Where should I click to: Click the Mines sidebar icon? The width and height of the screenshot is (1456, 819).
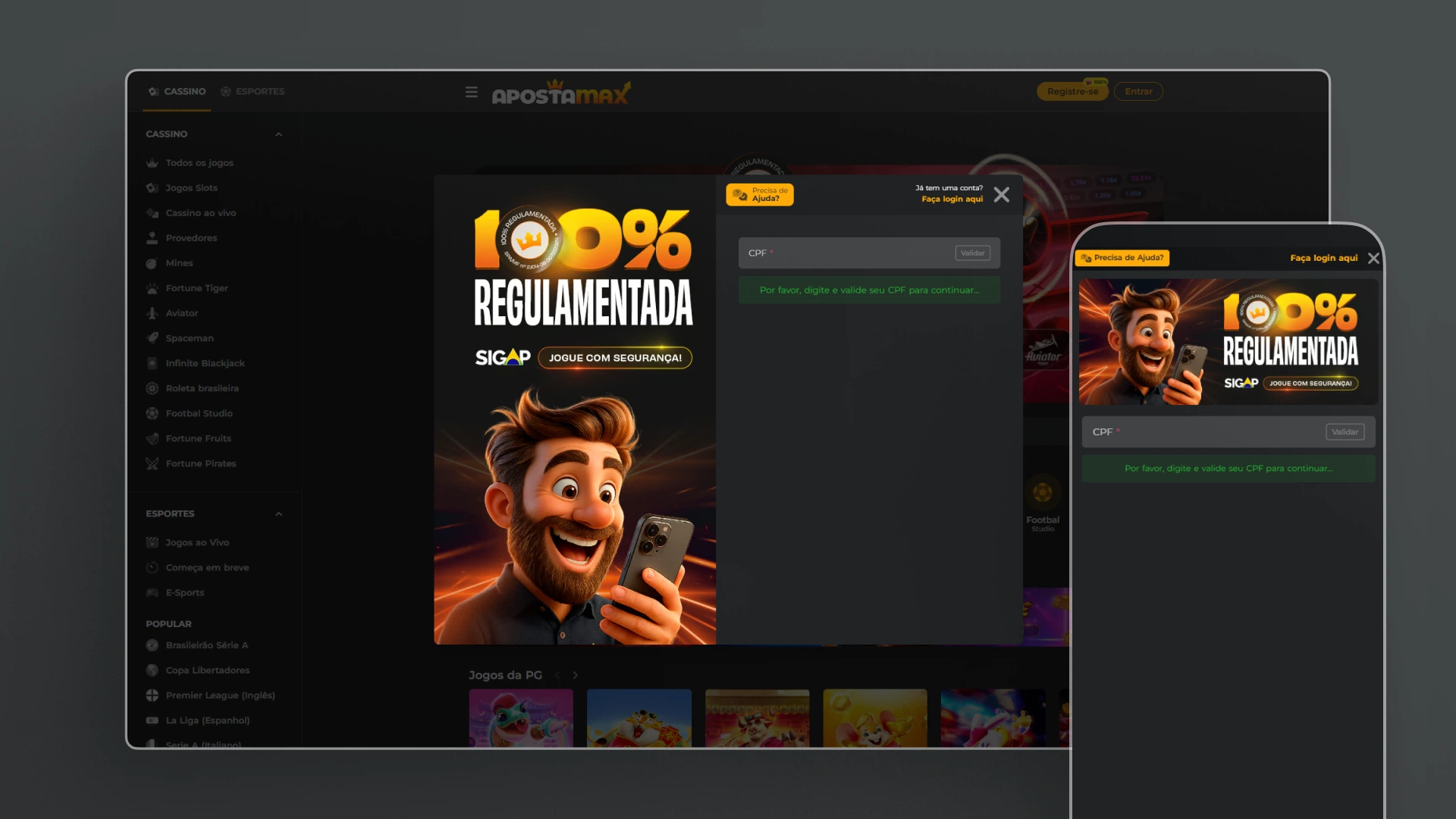152,263
